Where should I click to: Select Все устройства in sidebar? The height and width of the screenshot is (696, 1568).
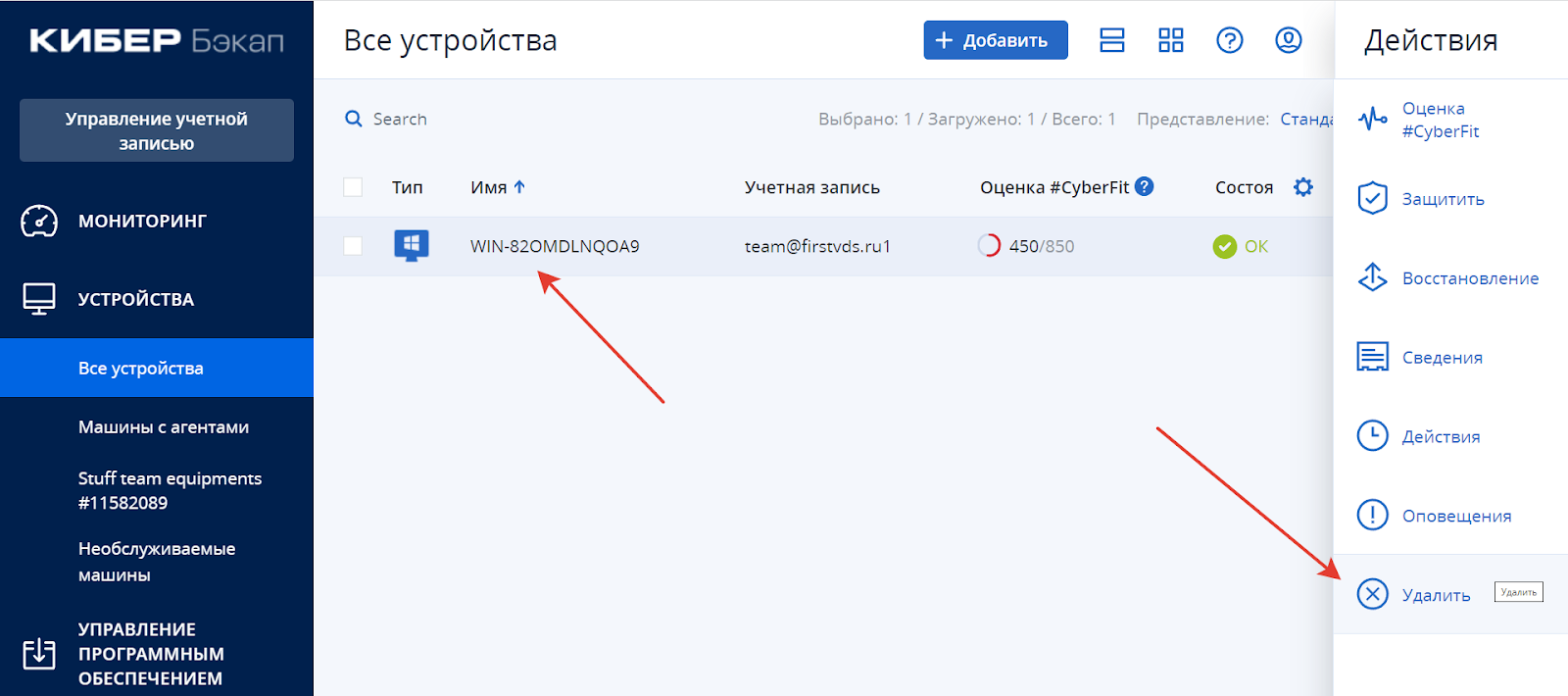tap(157, 368)
